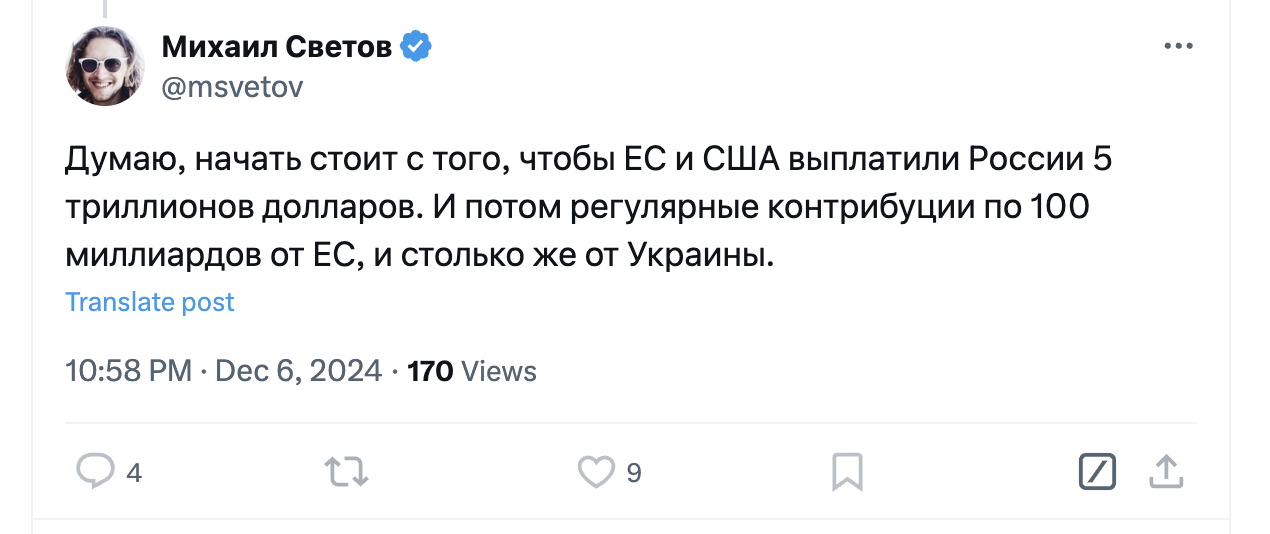This screenshot has height=534, width=1270.
Task: Like the post with the heart icon
Action: pyautogui.click(x=597, y=472)
